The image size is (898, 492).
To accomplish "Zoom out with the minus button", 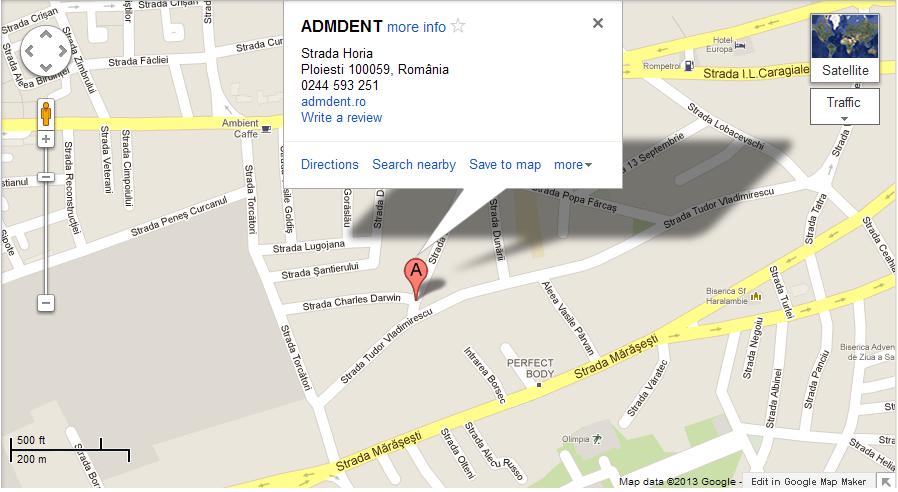I will click(46, 302).
